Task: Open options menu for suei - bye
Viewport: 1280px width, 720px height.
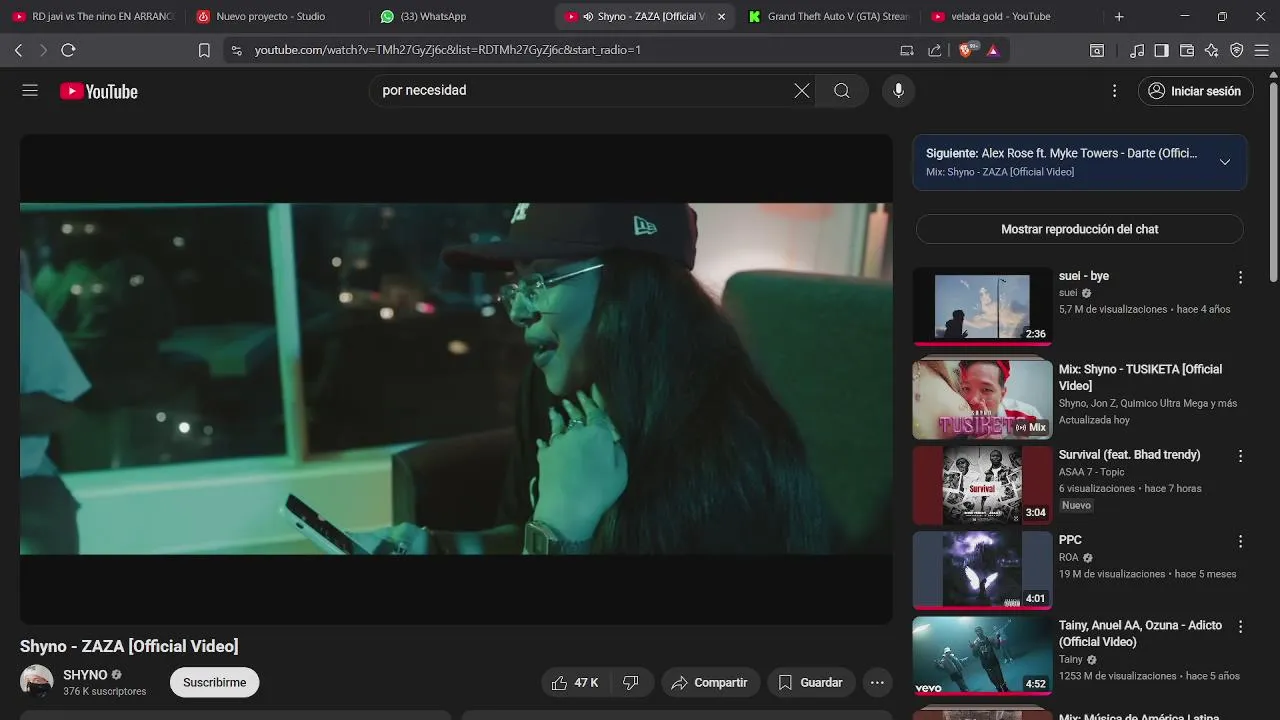Action: [x=1240, y=277]
